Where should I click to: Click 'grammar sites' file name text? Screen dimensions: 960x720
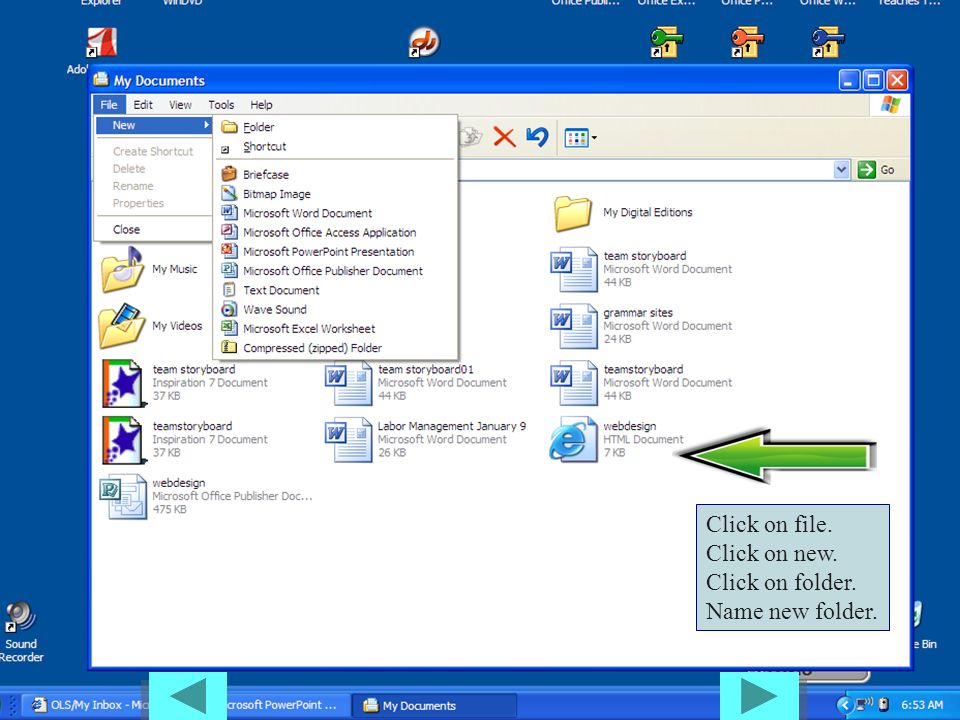(x=638, y=313)
